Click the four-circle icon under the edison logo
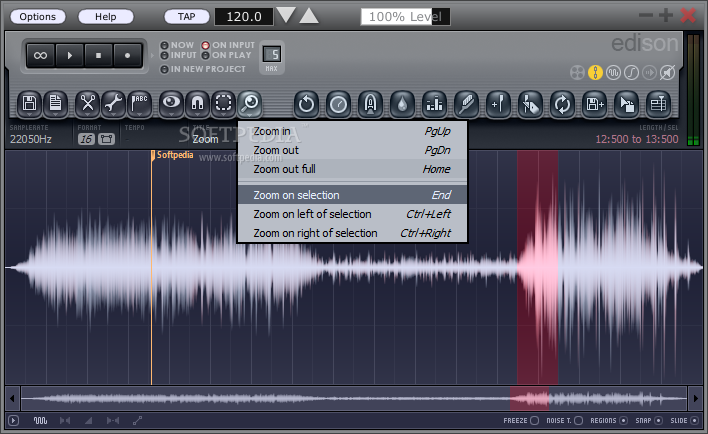 point(577,73)
